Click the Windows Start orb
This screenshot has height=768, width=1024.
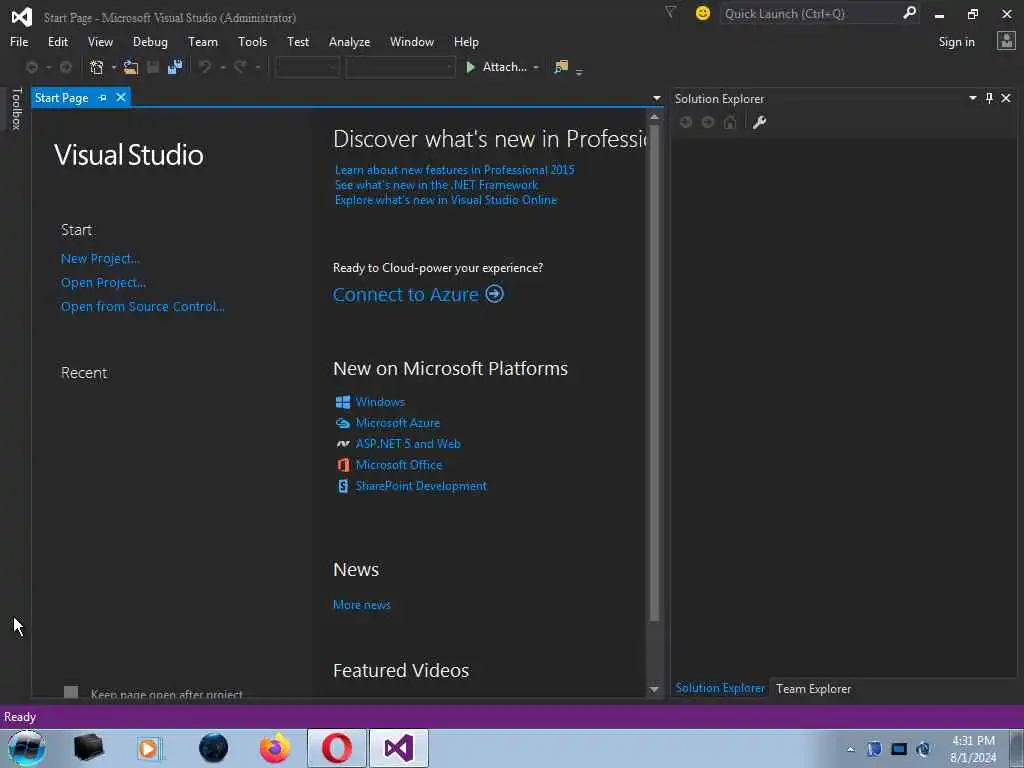tap(27, 748)
